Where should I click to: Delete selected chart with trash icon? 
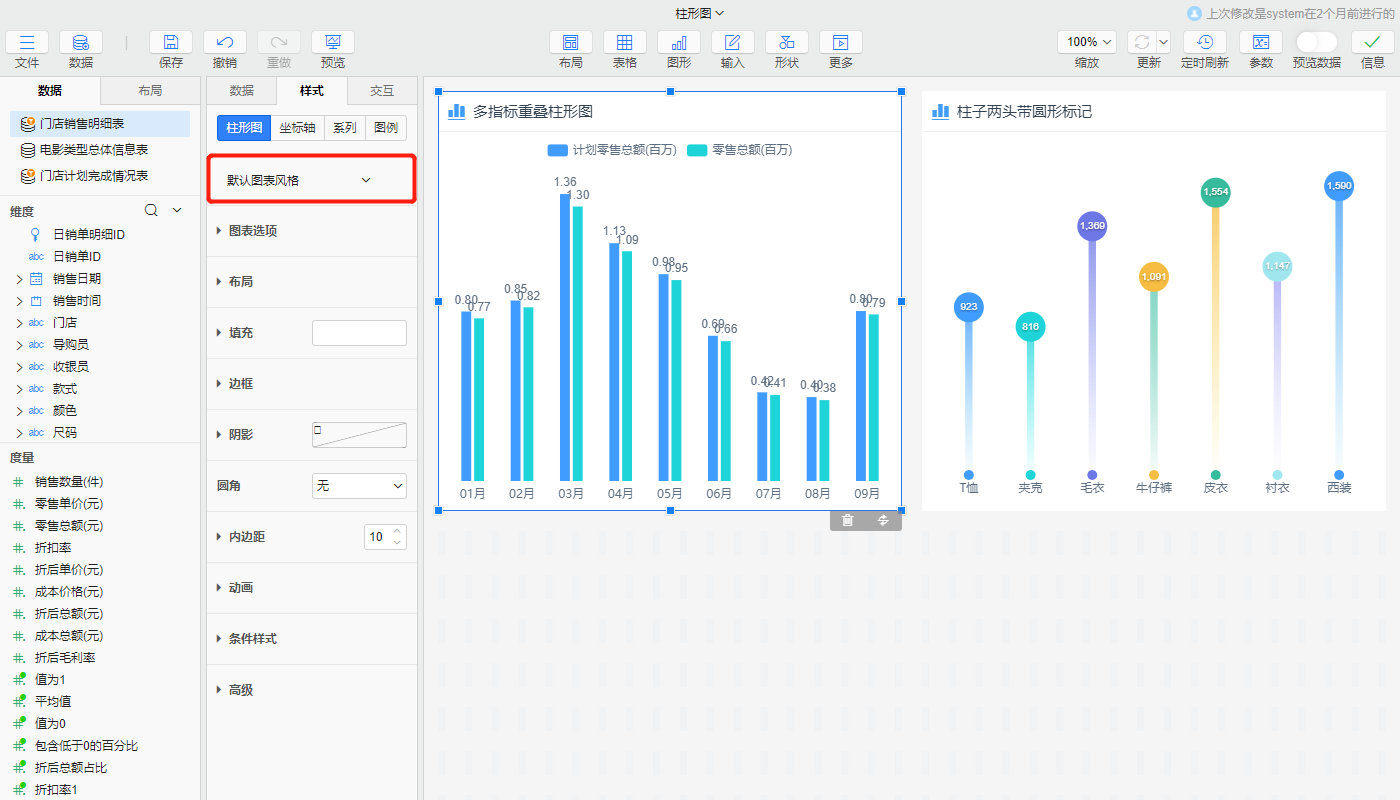point(848,520)
